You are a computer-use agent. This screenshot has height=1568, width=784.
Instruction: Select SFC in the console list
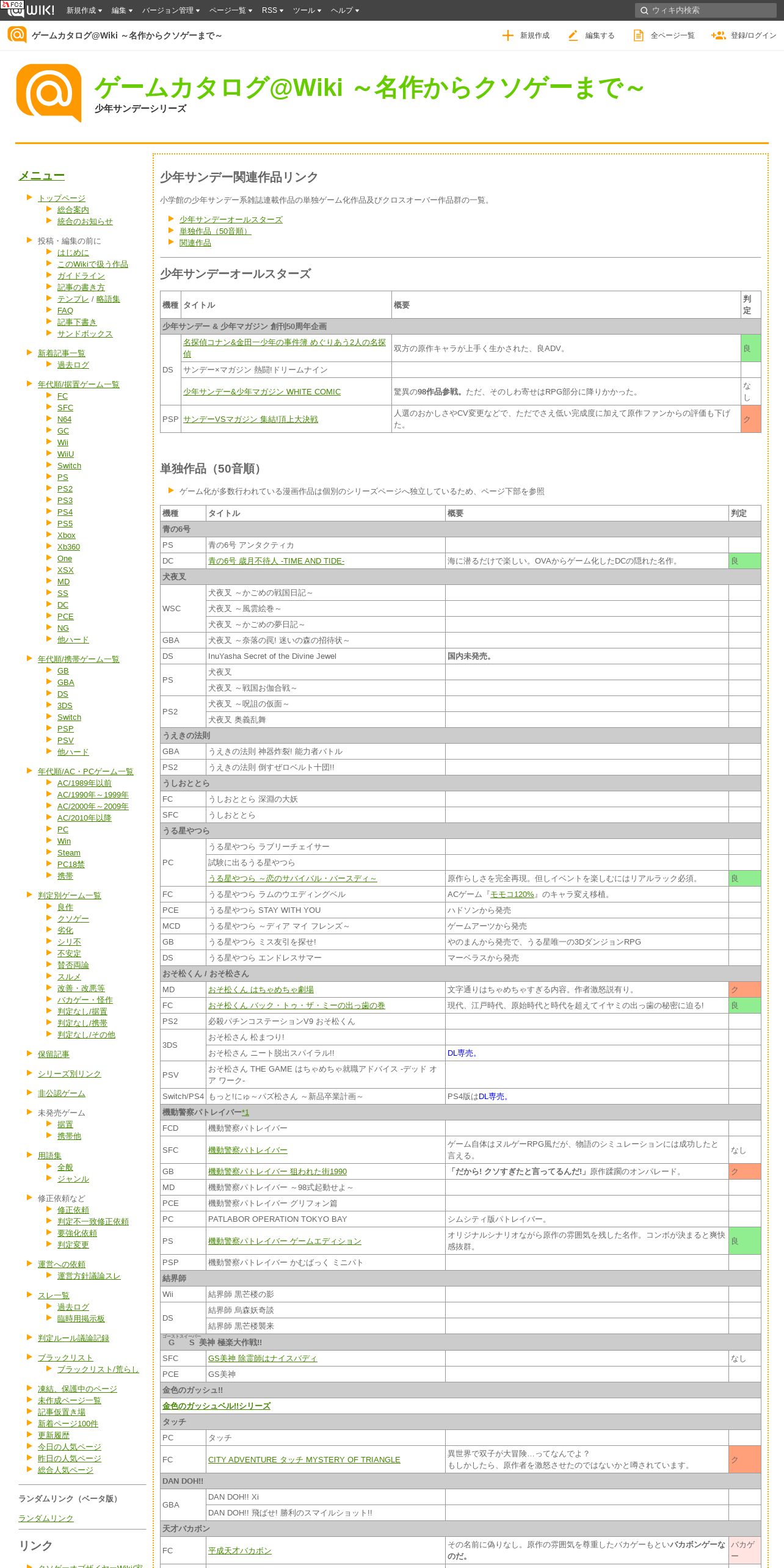point(65,408)
